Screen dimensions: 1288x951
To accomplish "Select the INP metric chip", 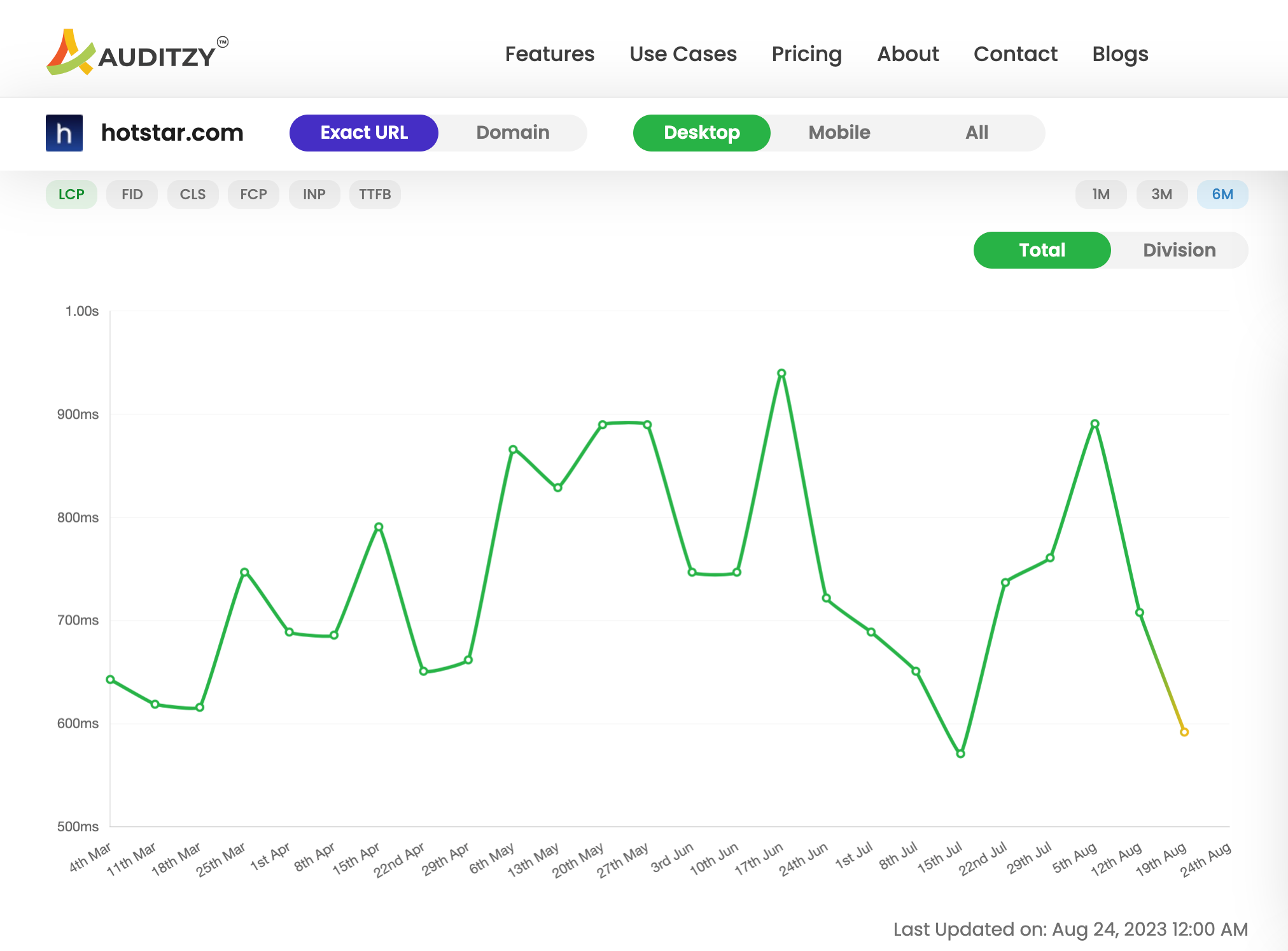I will (x=314, y=194).
